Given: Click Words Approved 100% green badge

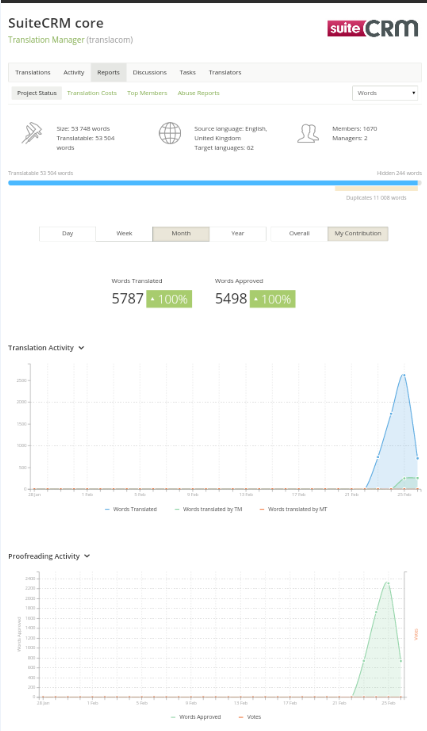Looking at the screenshot, I should [273, 299].
